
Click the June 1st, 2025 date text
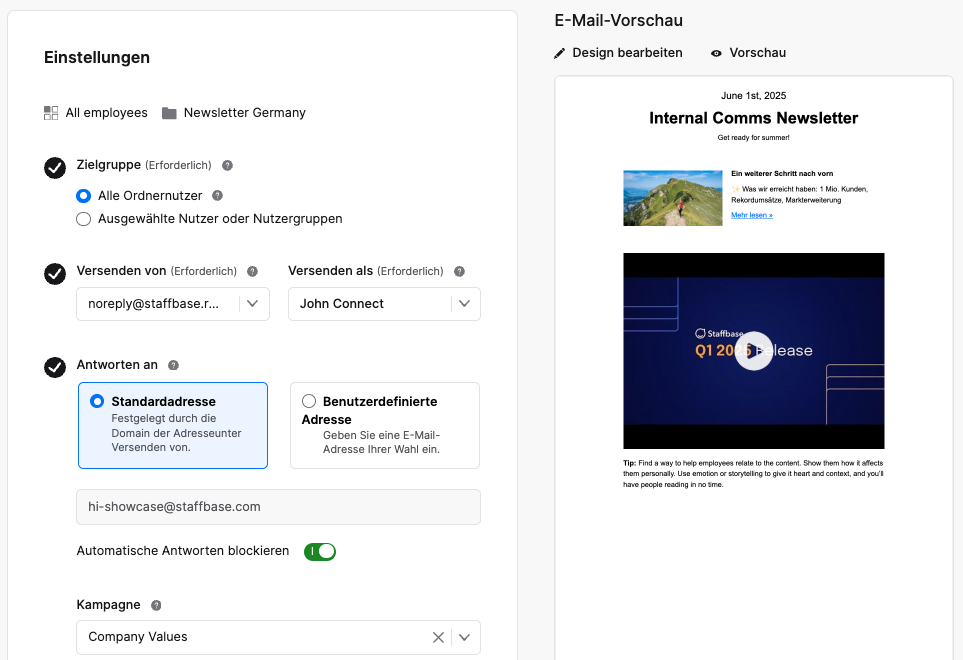(x=754, y=96)
